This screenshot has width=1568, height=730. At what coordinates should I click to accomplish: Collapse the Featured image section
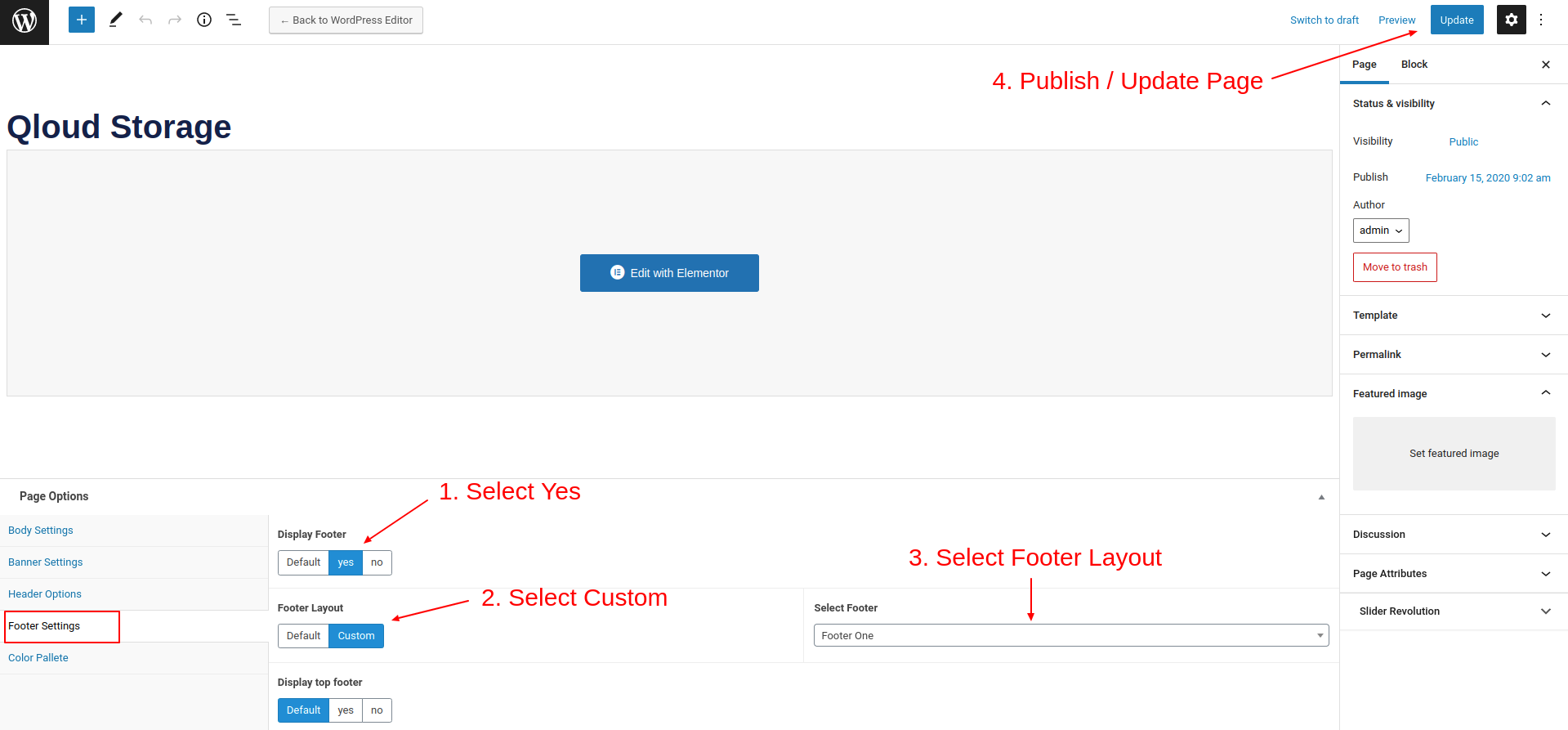pyautogui.click(x=1454, y=394)
